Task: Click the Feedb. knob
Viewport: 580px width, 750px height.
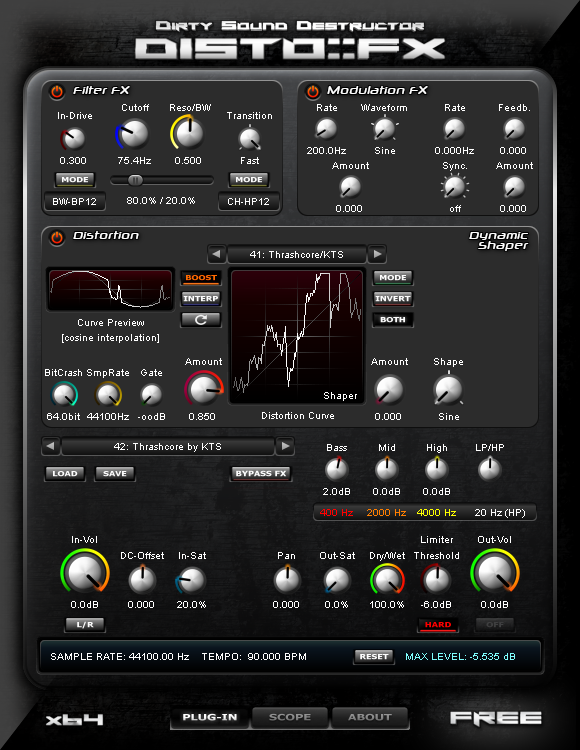Action: point(514,129)
